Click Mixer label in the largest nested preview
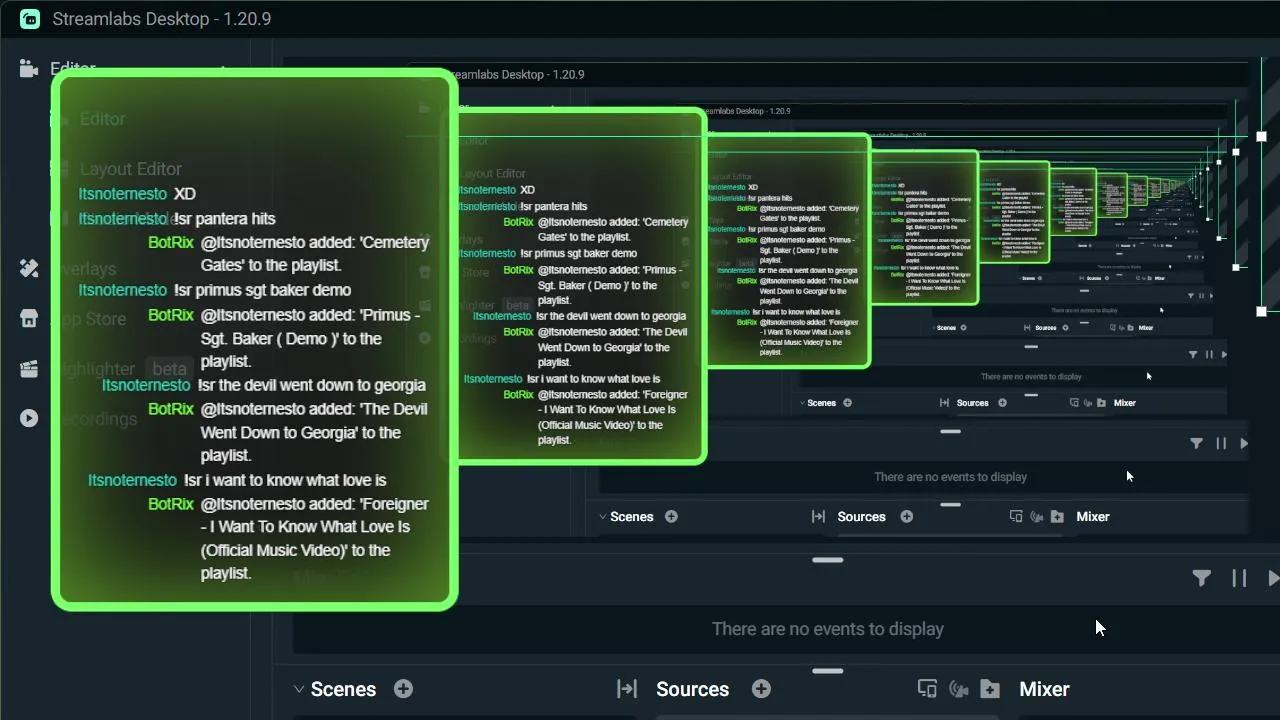1280x720 pixels. coord(1093,517)
